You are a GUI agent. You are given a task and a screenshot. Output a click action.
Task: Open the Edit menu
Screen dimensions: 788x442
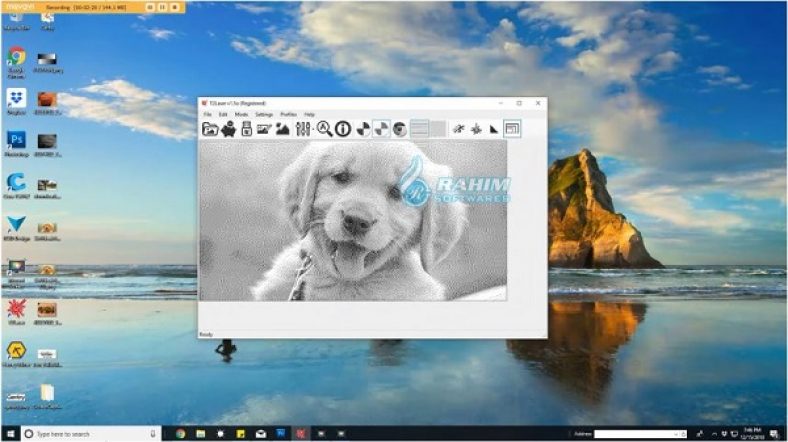223,115
